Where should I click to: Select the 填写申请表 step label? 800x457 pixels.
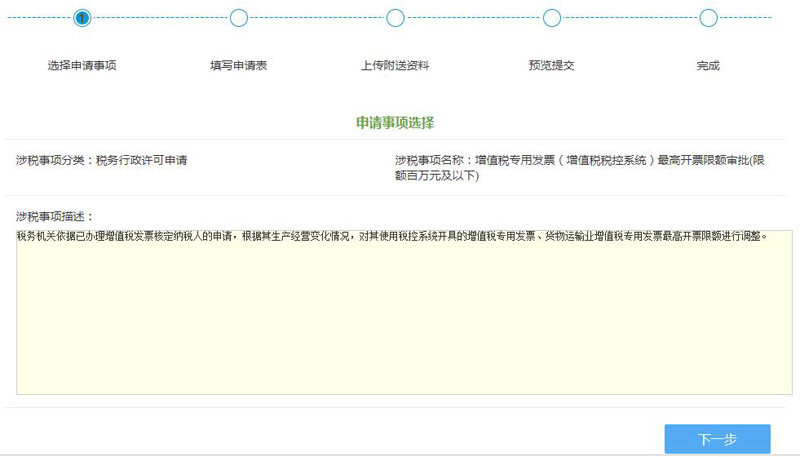(x=239, y=65)
